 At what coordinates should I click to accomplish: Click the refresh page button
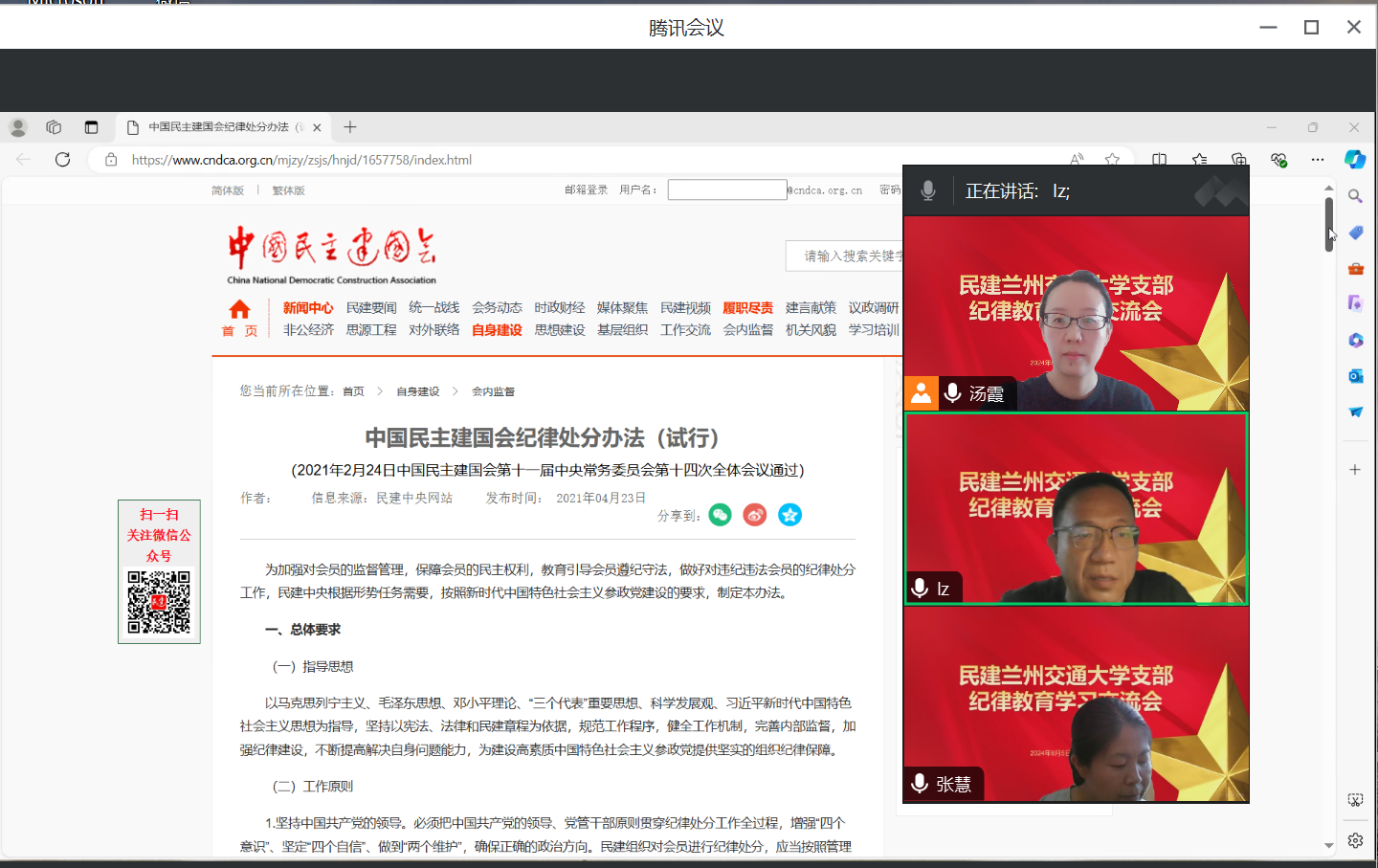tap(63, 160)
